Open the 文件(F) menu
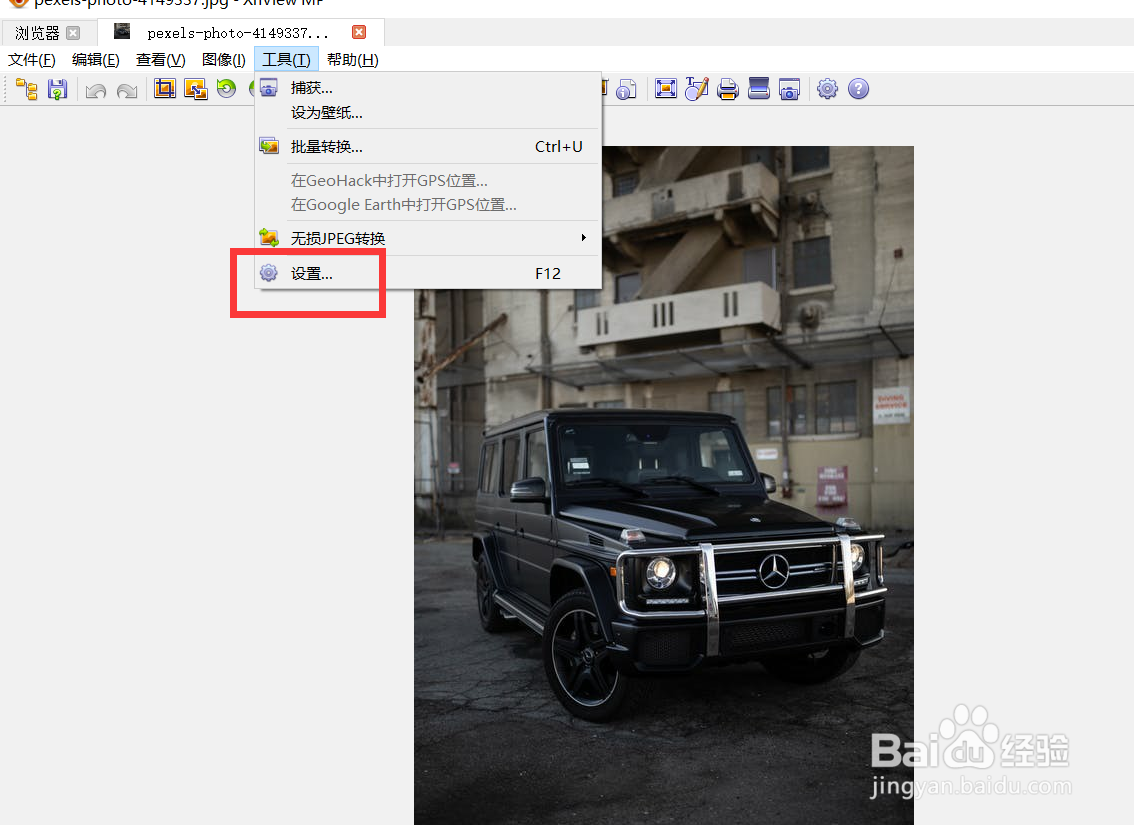The height and width of the screenshot is (825, 1134). (x=32, y=60)
